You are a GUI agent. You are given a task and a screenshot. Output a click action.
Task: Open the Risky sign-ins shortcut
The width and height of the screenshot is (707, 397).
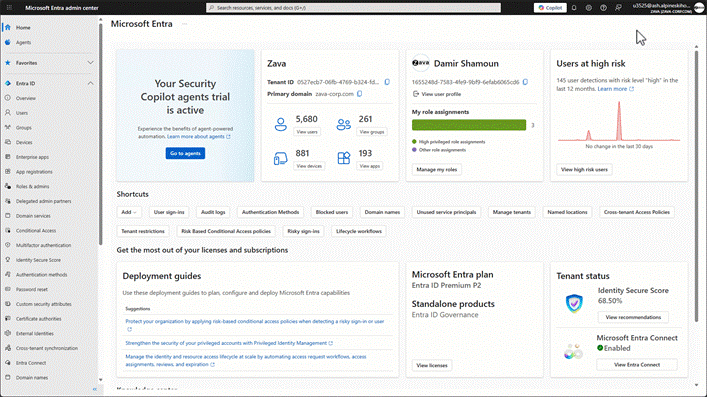(x=303, y=231)
